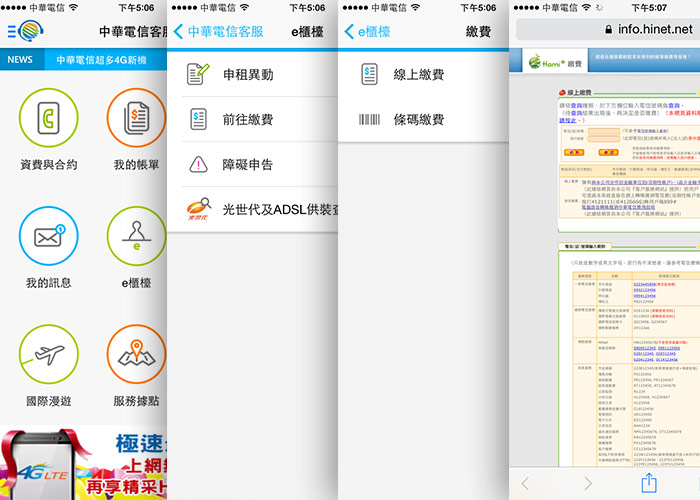Tap the 障礙申告 warning triangle icon
Screen dimensions: 700x500
coord(198,164)
